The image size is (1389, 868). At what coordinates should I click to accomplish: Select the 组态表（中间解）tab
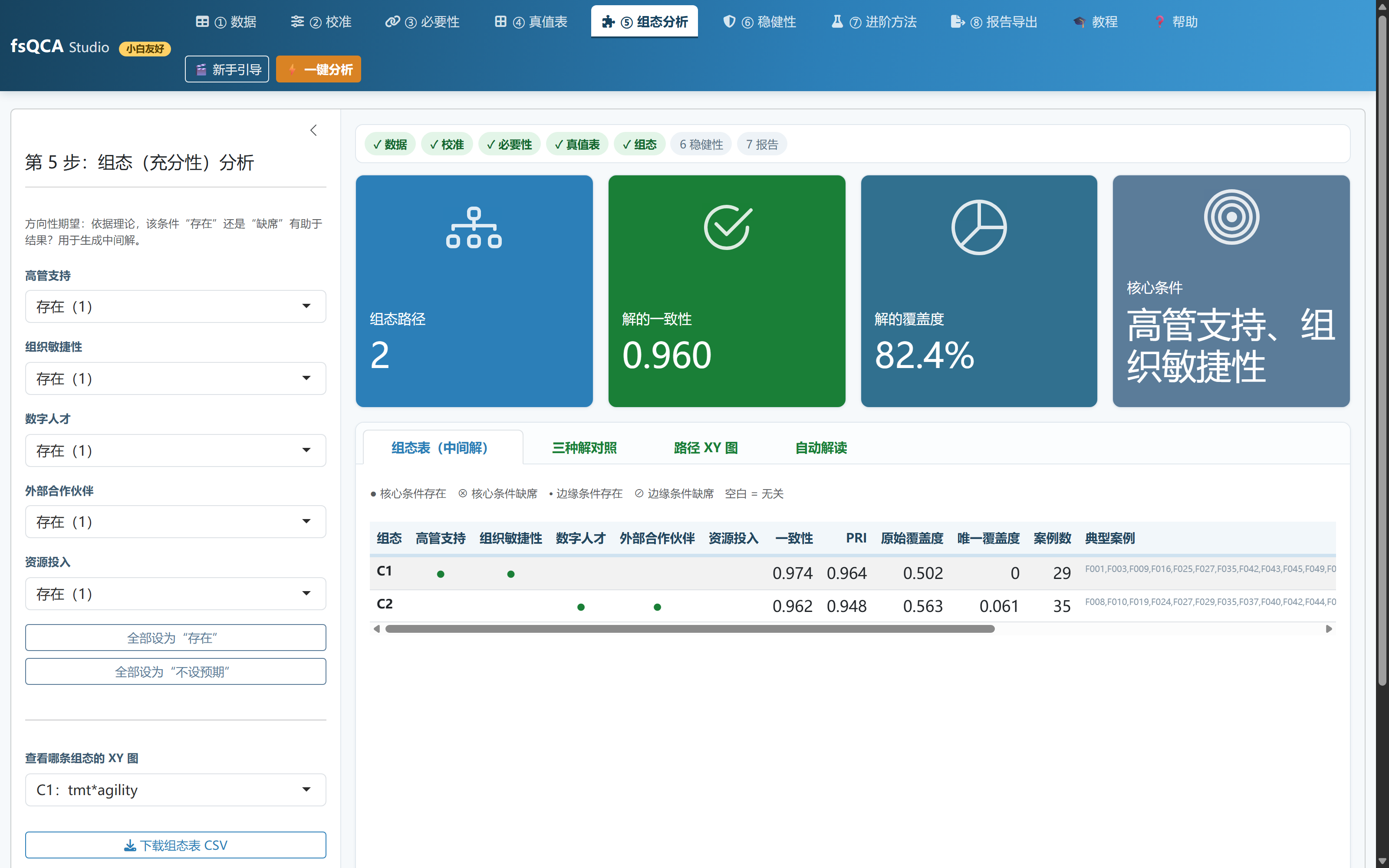[443, 448]
